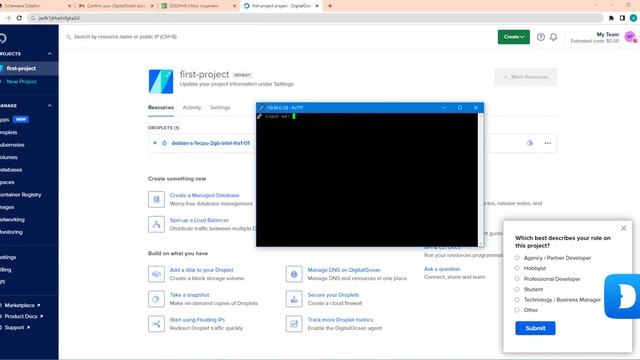Image resolution: width=640 pixels, height=360 pixels.
Task: Click the first-project logo image
Action: pyautogui.click(x=160, y=81)
